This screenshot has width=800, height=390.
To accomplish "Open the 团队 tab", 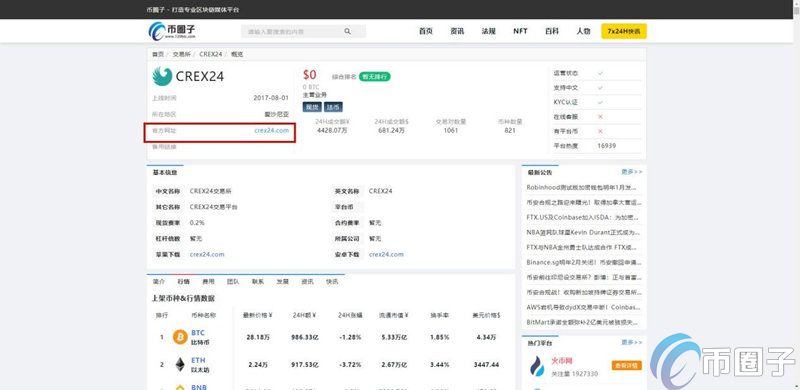I will pos(233,281).
